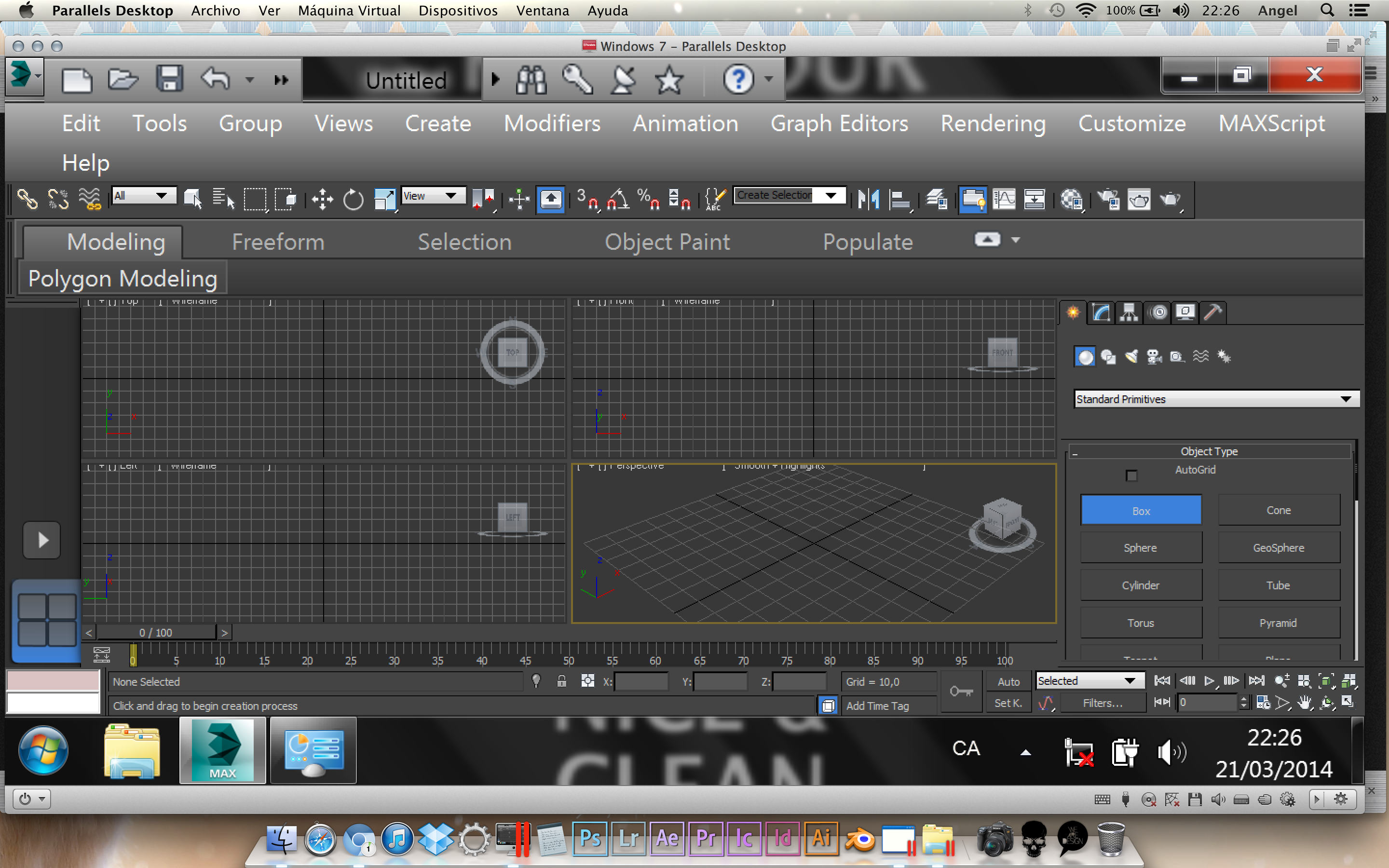
Task: Open the Standard Primitives dropdown
Action: click(1216, 399)
